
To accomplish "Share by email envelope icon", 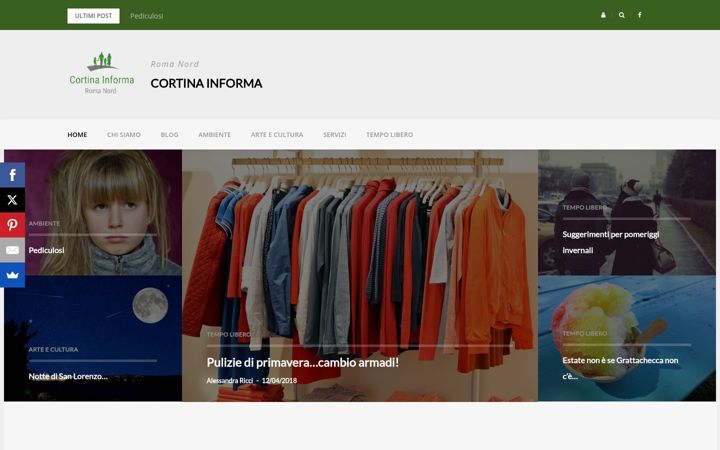I will click(x=12, y=250).
